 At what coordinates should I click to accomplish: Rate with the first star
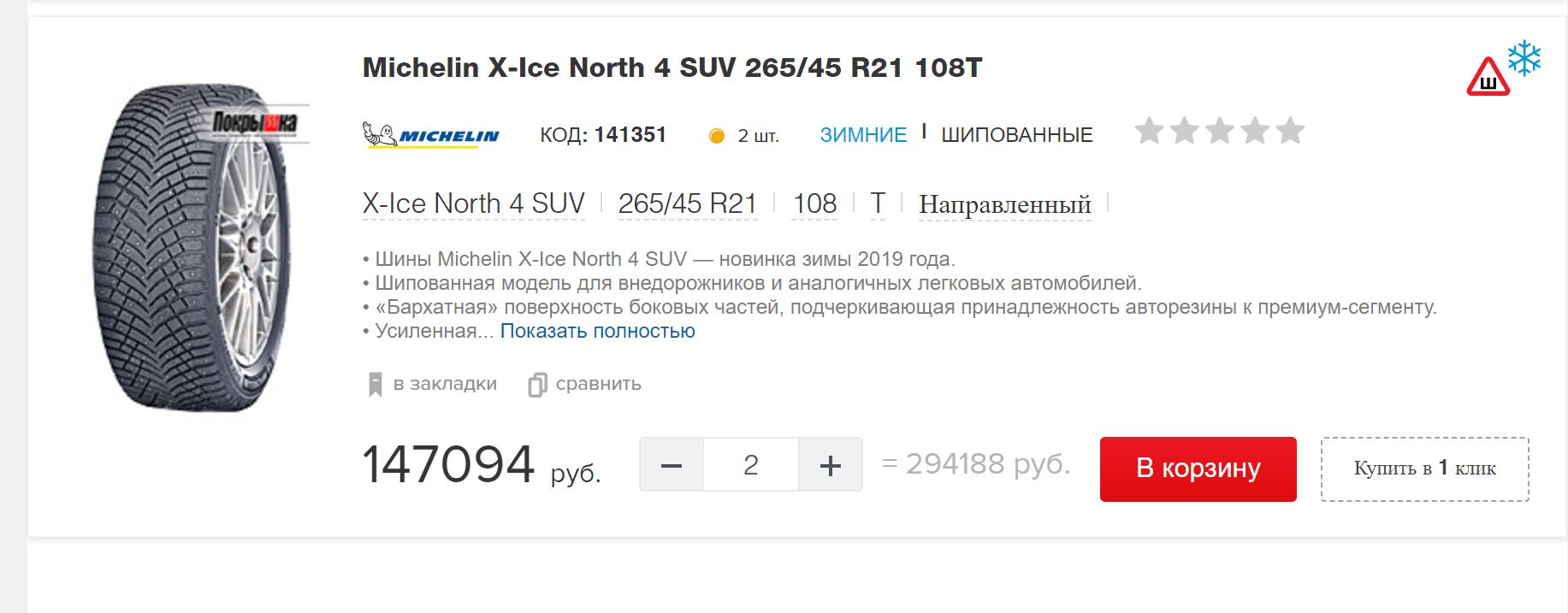coord(1149,131)
